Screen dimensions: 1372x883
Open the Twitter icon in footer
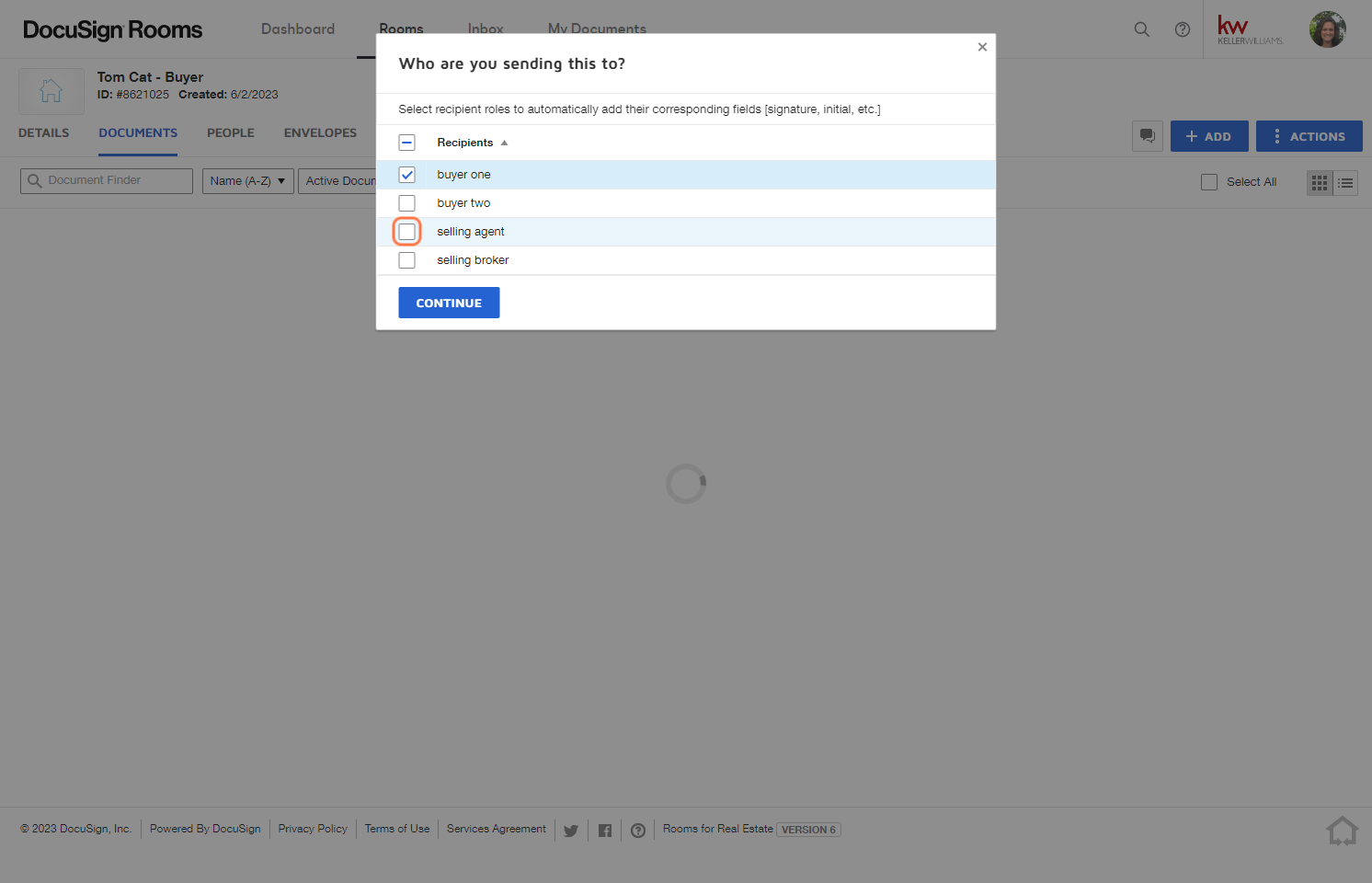571,831
